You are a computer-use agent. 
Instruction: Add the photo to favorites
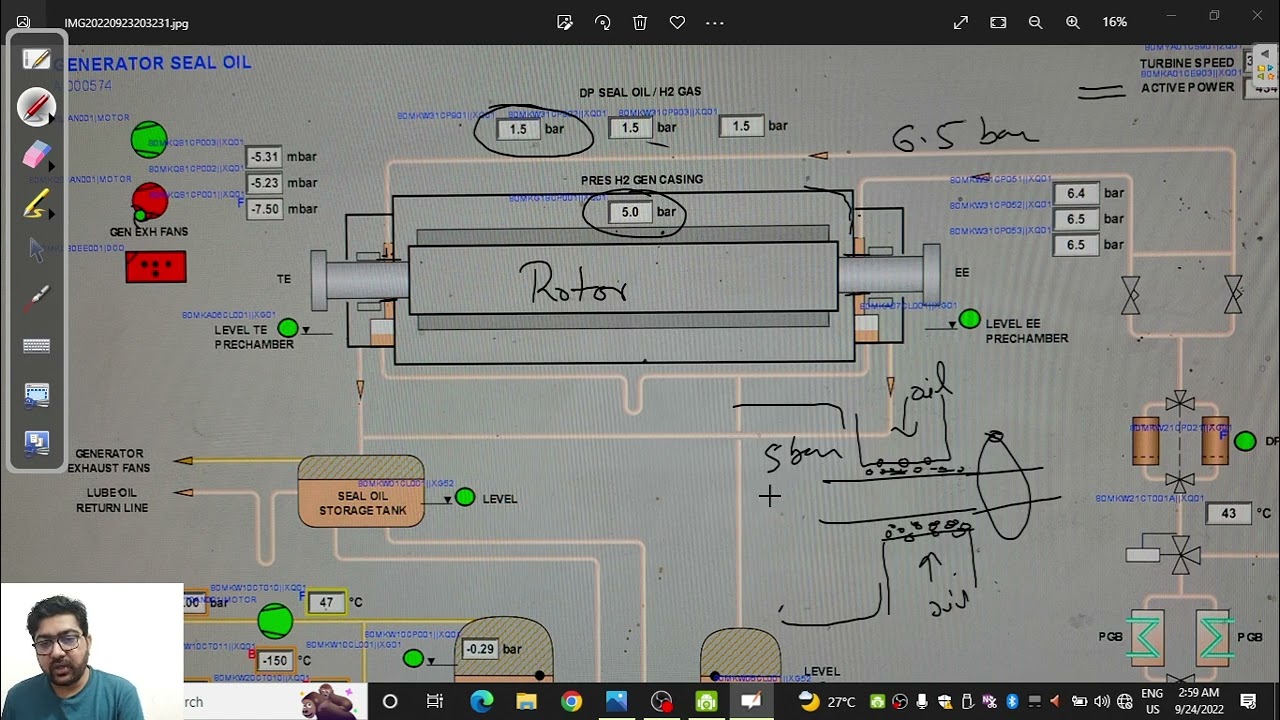pyautogui.click(x=677, y=22)
